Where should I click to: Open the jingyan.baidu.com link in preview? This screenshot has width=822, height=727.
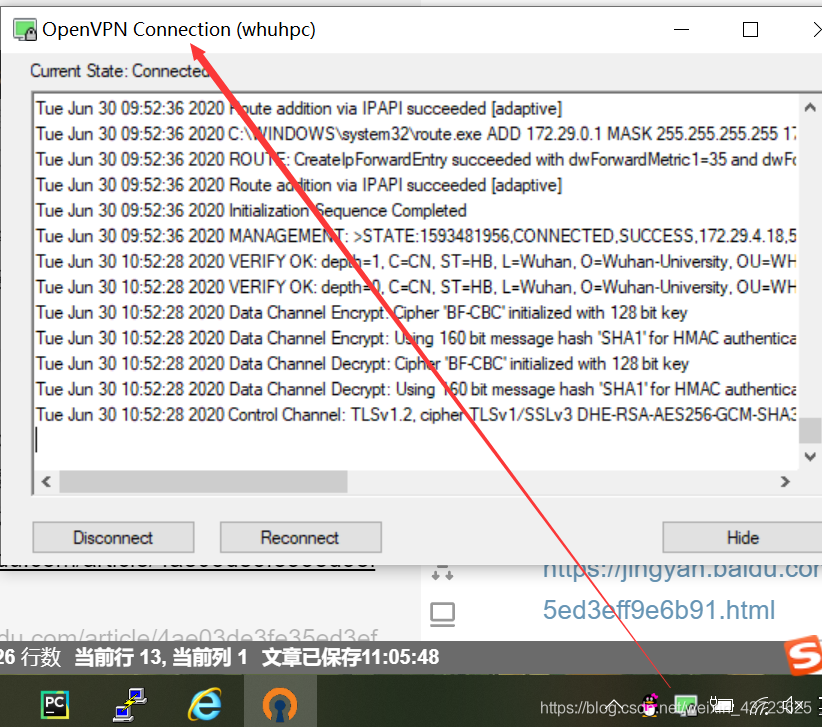(682, 571)
